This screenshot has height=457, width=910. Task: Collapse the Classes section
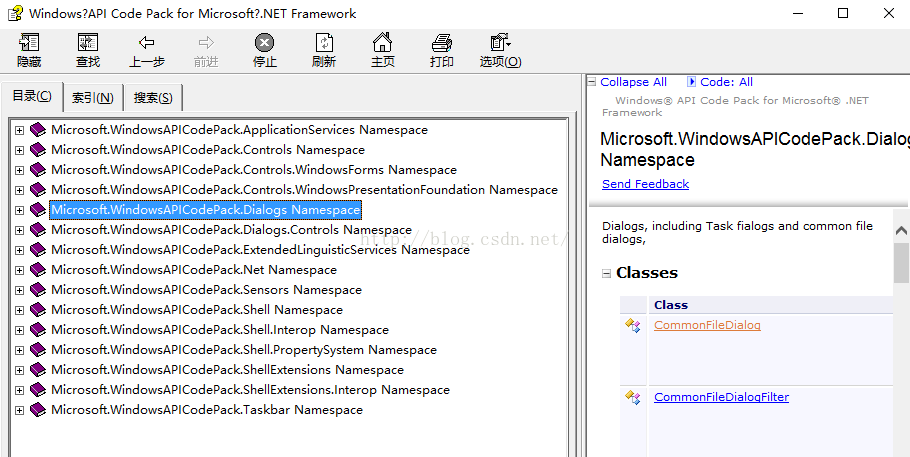pos(606,274)
